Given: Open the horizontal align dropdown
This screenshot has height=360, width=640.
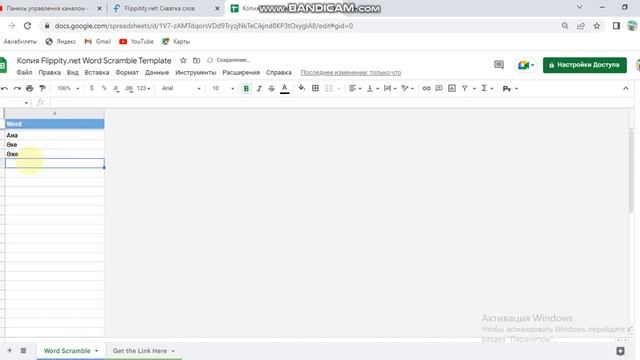Looking at the screenshot, I should point(355,89).
